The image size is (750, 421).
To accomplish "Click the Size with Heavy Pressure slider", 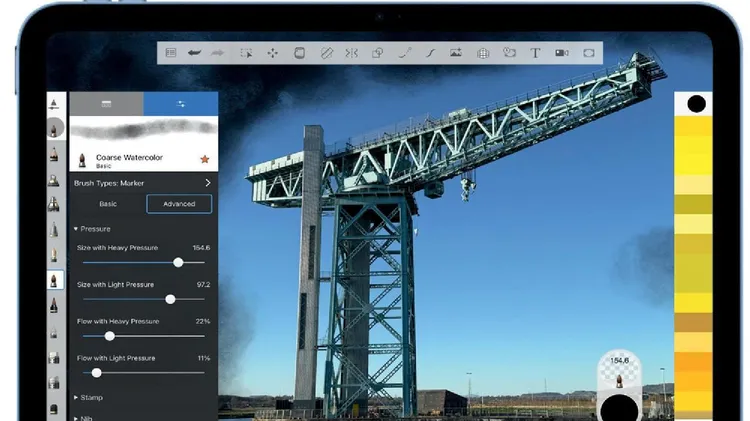I will [178, 262].
